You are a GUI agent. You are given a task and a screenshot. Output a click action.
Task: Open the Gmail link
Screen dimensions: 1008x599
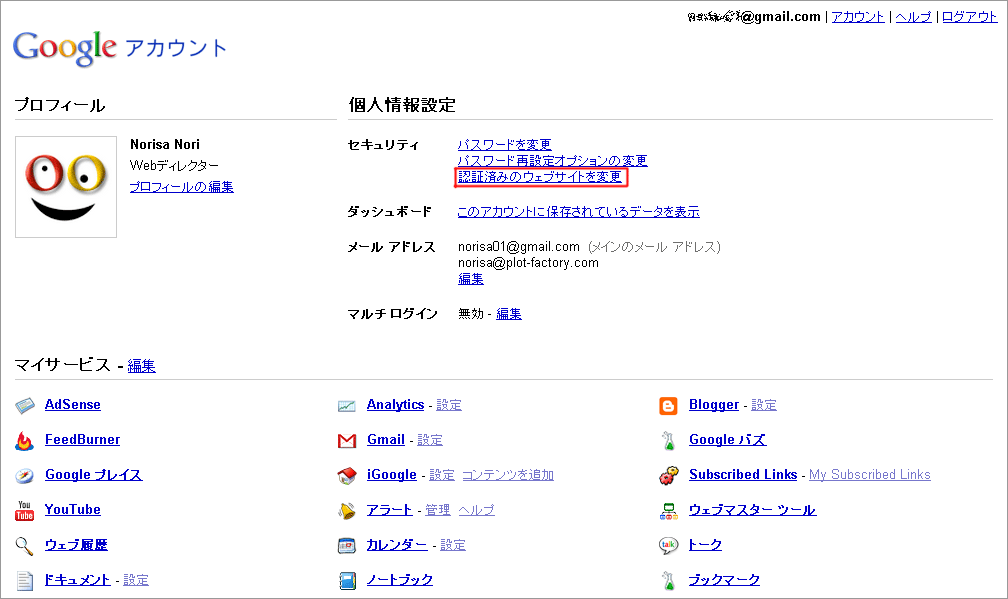pyautogui.click(x=386, y=440)
